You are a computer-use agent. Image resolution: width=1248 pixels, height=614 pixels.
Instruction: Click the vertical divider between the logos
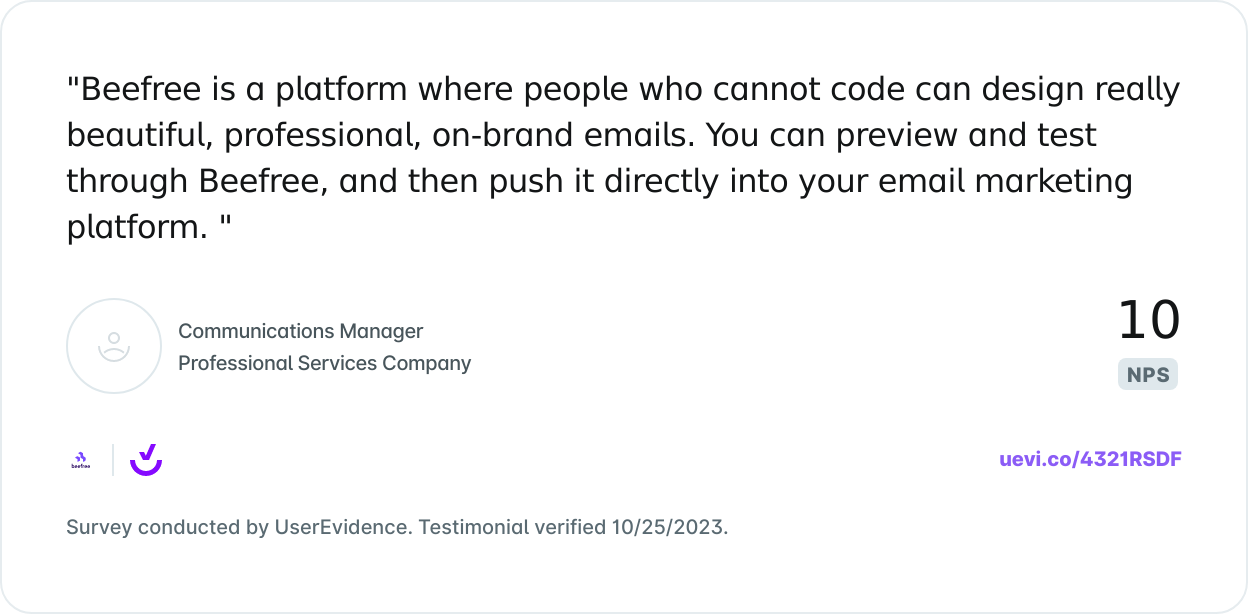click(113, 460)
